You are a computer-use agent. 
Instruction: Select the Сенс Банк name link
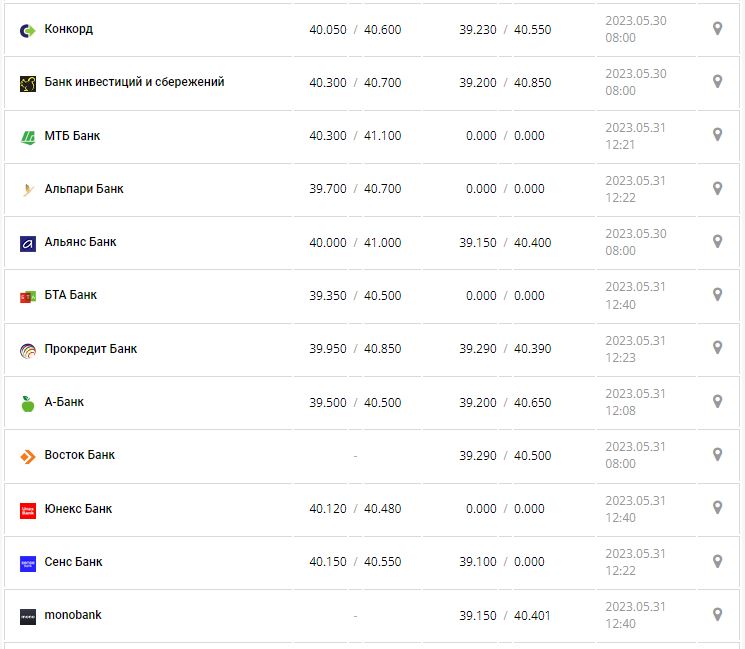73,561
